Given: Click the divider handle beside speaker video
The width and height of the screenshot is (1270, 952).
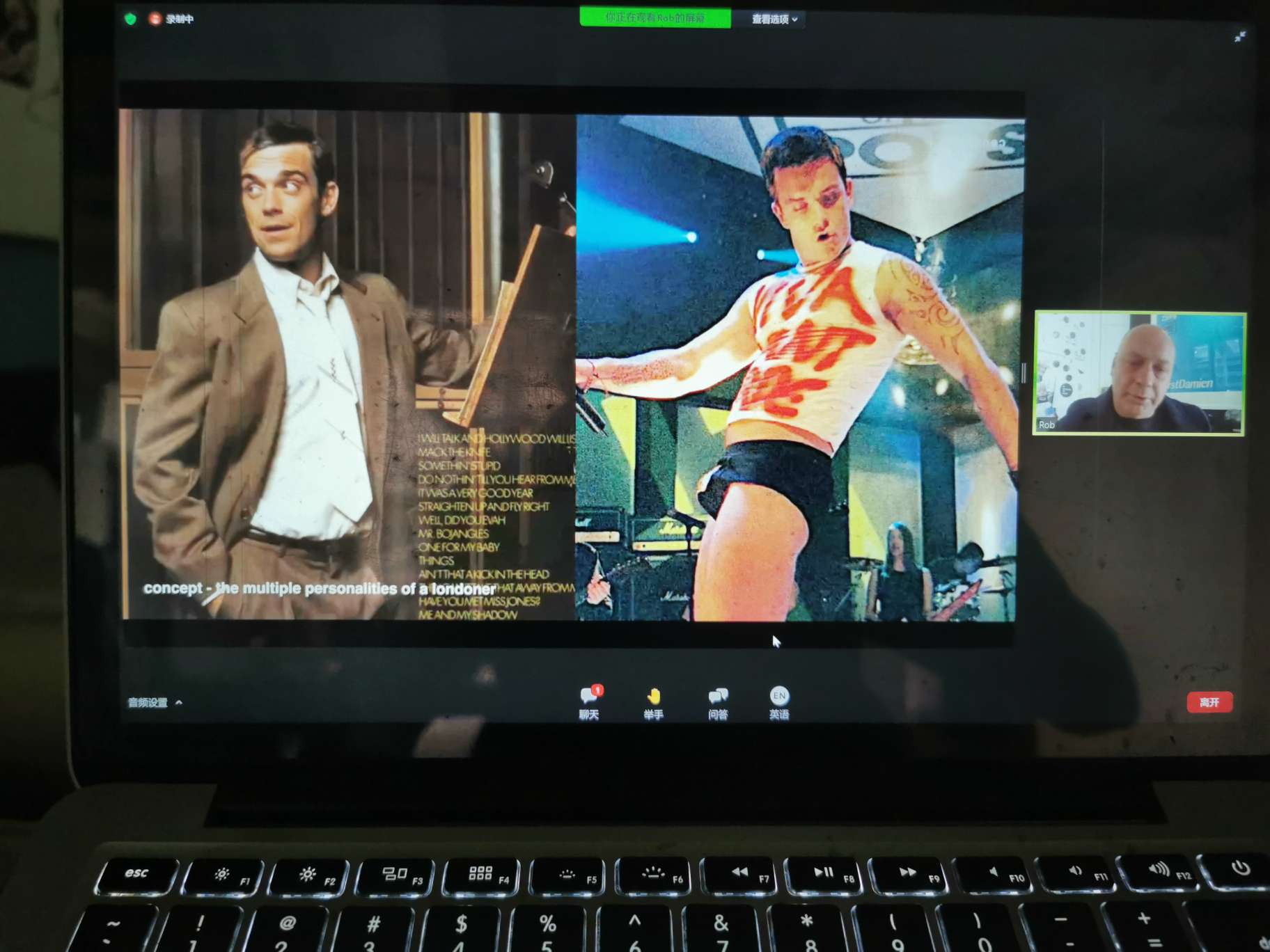Looking at the screenshot, I should coord(1024,372).
